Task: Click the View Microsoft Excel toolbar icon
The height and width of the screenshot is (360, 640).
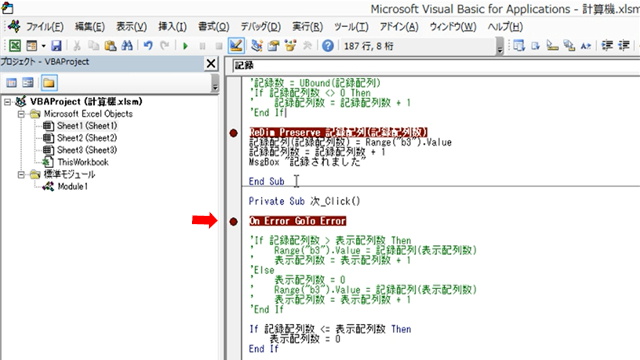Action: coord(15,46)
